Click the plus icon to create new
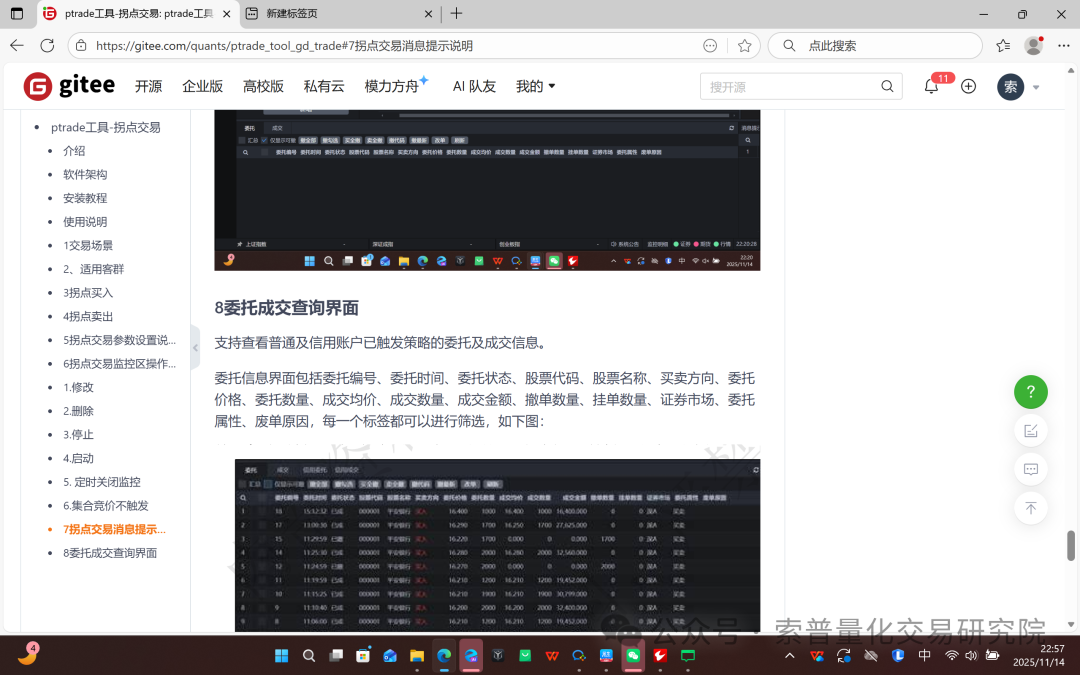The height and width of the screenshot is (675, 1080). click(968, 86)
